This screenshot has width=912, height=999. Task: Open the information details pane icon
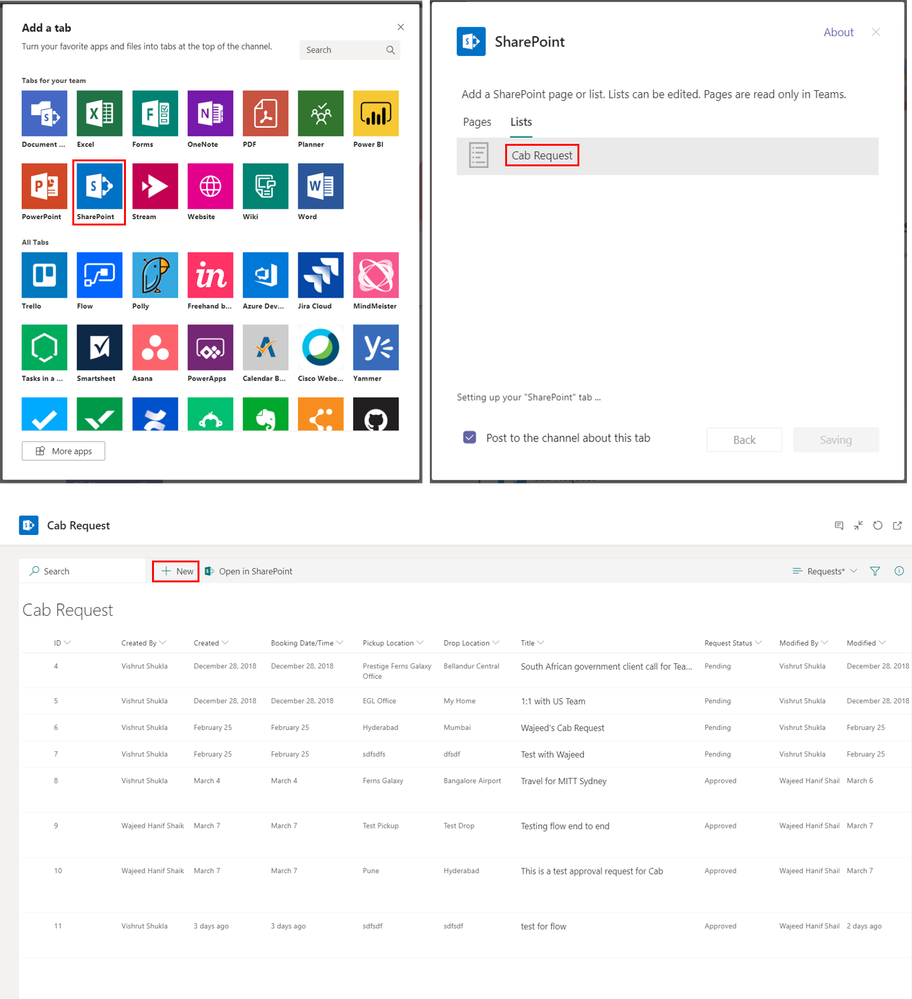pyautogui.click(x=899, y=571)
